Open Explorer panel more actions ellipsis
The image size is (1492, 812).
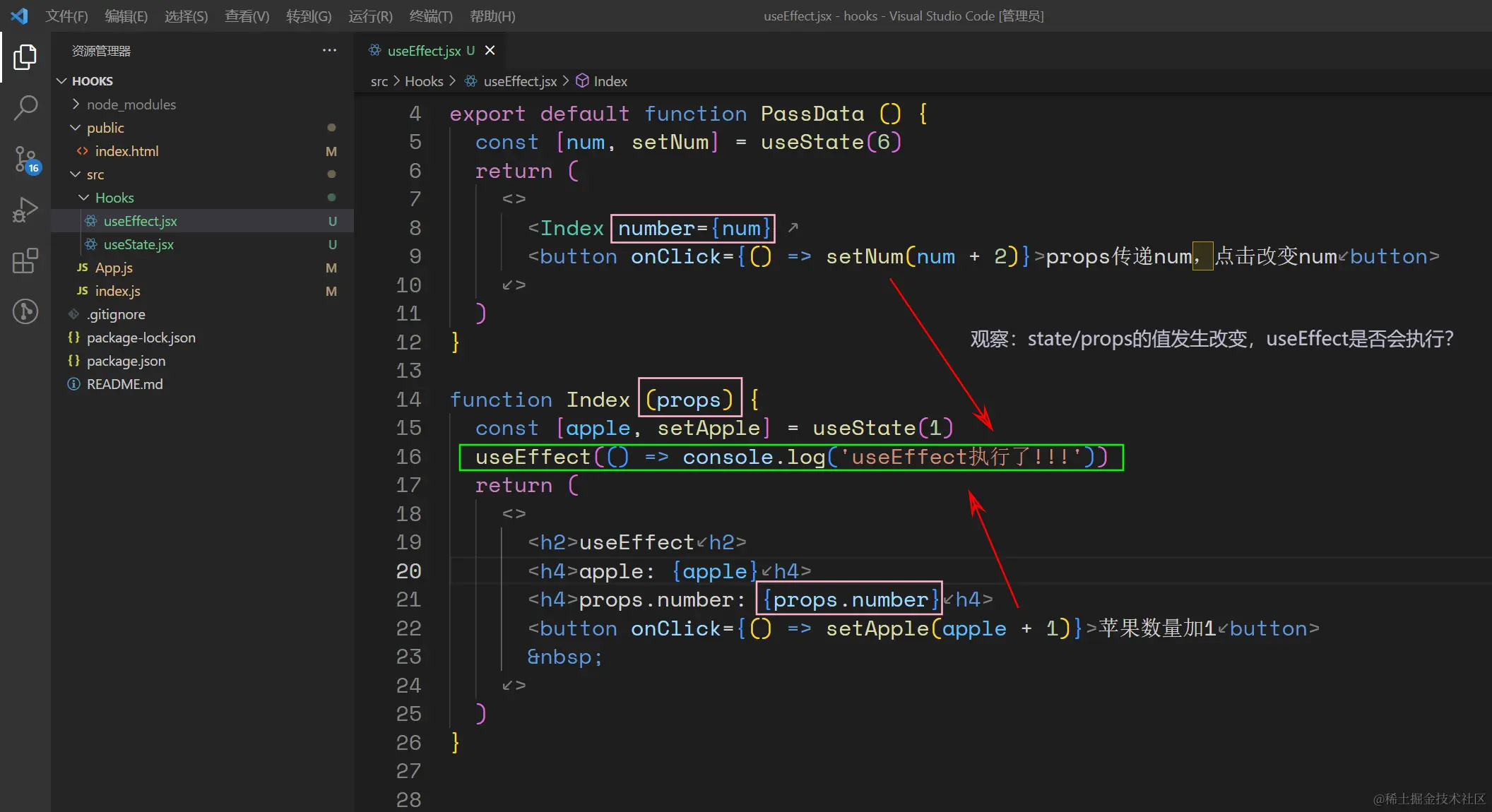(x=329, y=50)
